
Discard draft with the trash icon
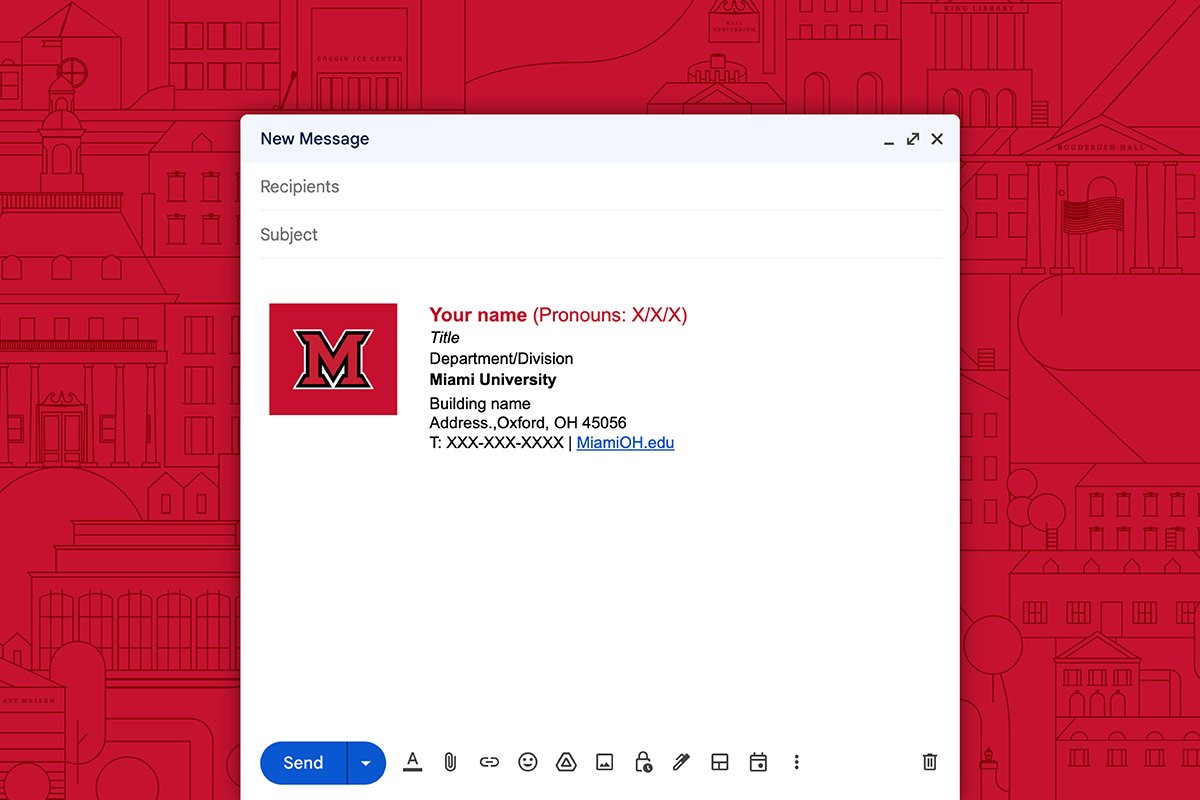[x=929, y=762]
